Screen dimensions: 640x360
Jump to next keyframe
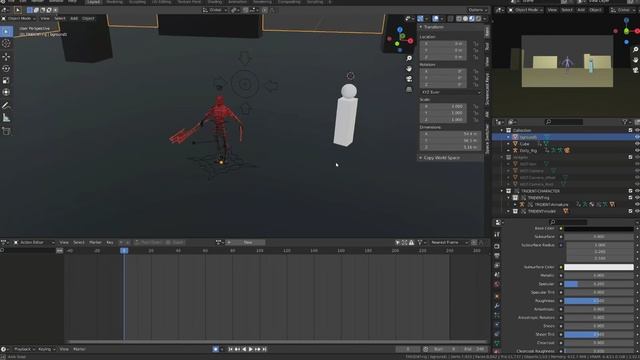pos(258,349)
